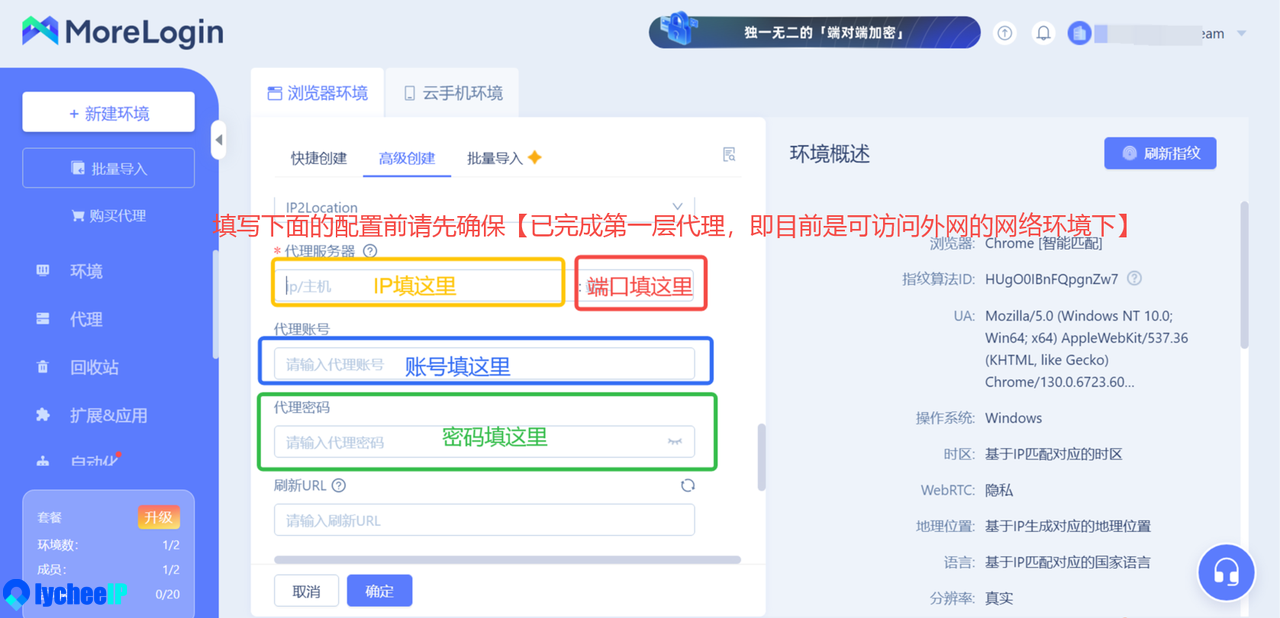Switch to 云手机环境 tab
Image resolution: width=1280 pixels, height=618 pixels.
click(453, 93)
